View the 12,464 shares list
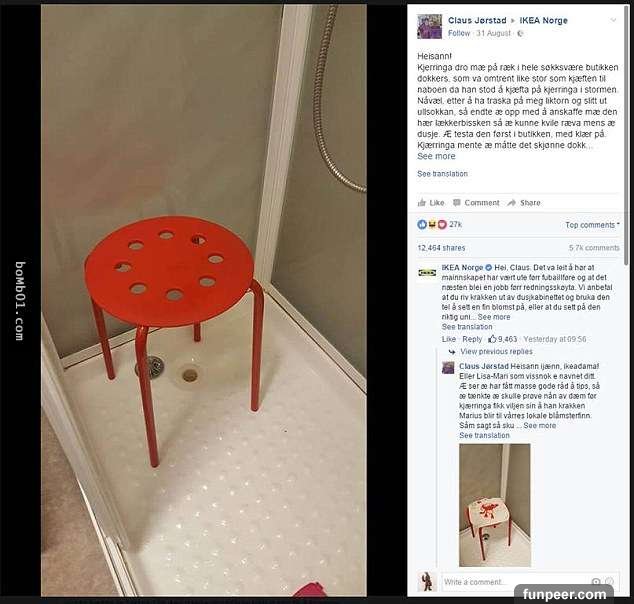Viewport: 634px width, 604px height. pyautogui.click(x=441, y=248)
